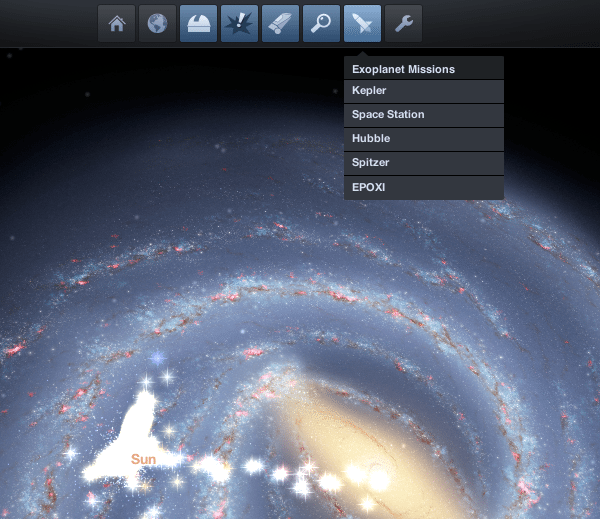Select EPOXI from the dropdown

click(424, 188)
